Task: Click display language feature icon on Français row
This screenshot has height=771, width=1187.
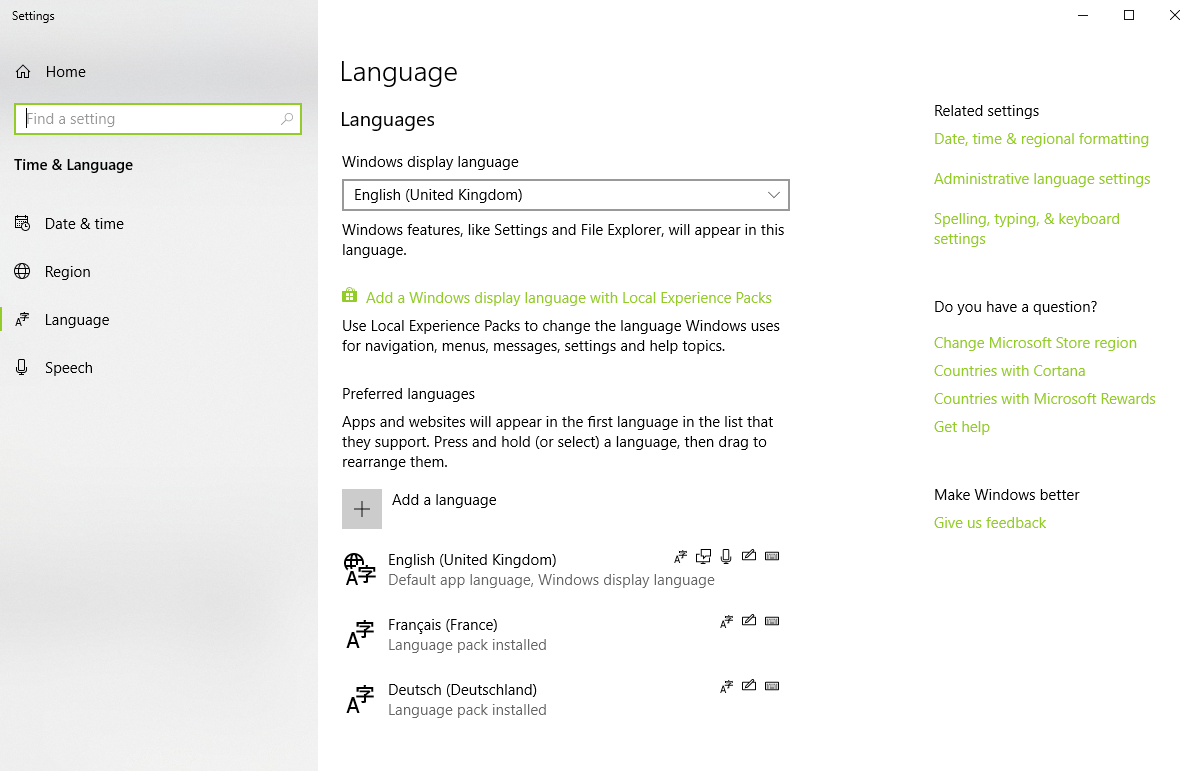Action: (x=727, y=622)
